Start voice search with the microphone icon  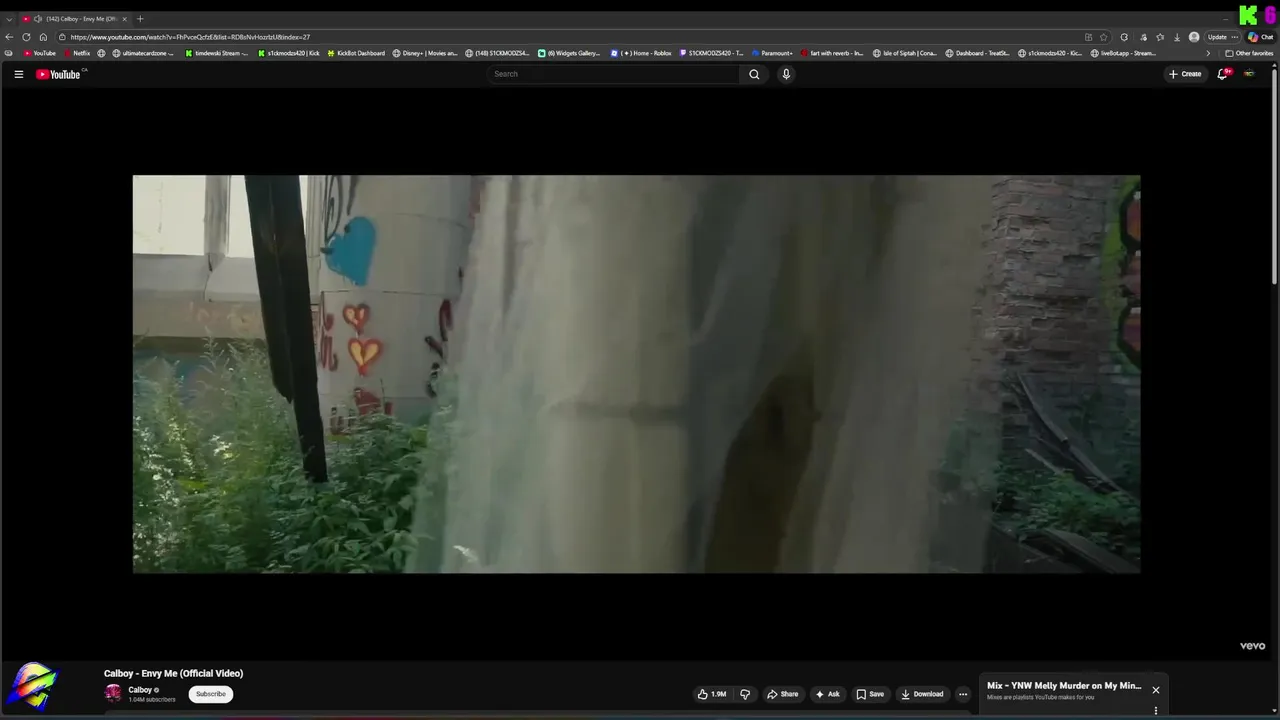[x=786, y=74]
